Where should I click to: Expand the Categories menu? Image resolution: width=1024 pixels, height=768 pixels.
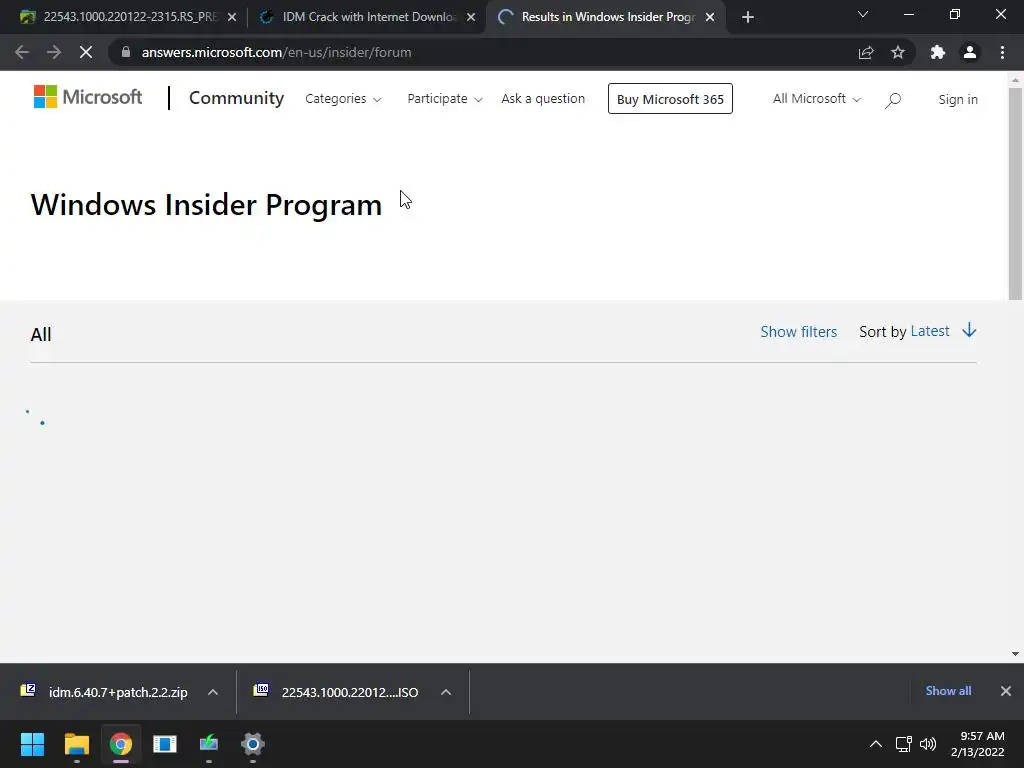coord(343,99)
